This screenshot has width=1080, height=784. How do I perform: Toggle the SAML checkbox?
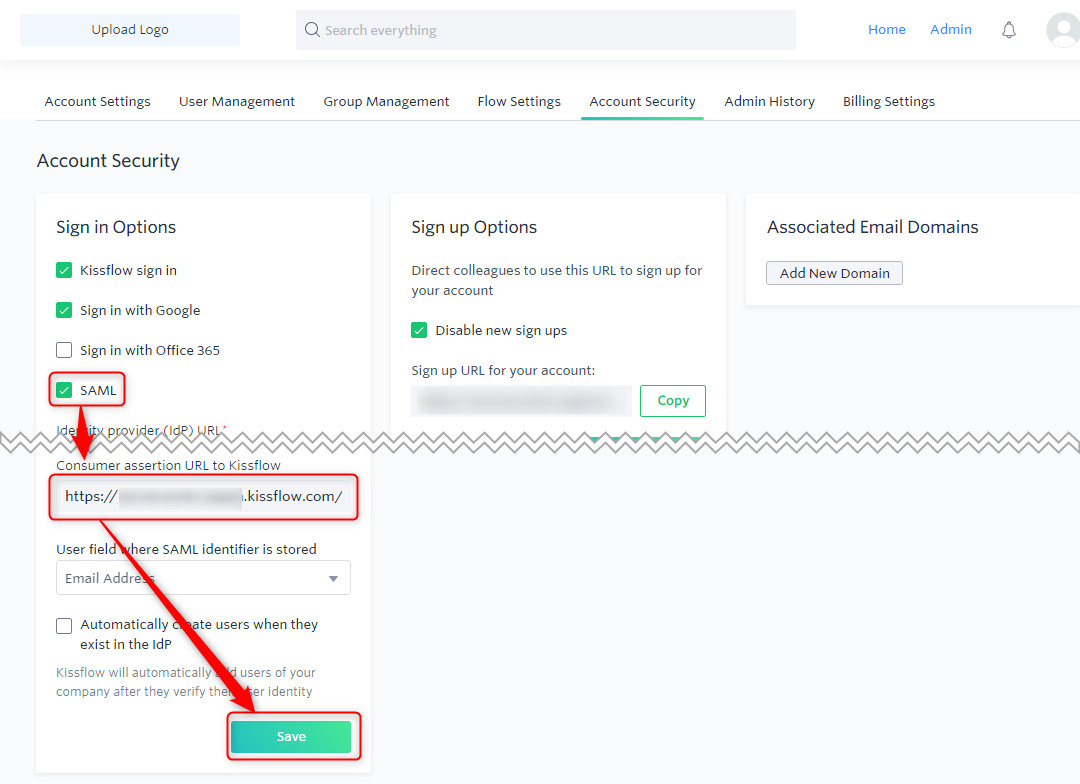64,390
